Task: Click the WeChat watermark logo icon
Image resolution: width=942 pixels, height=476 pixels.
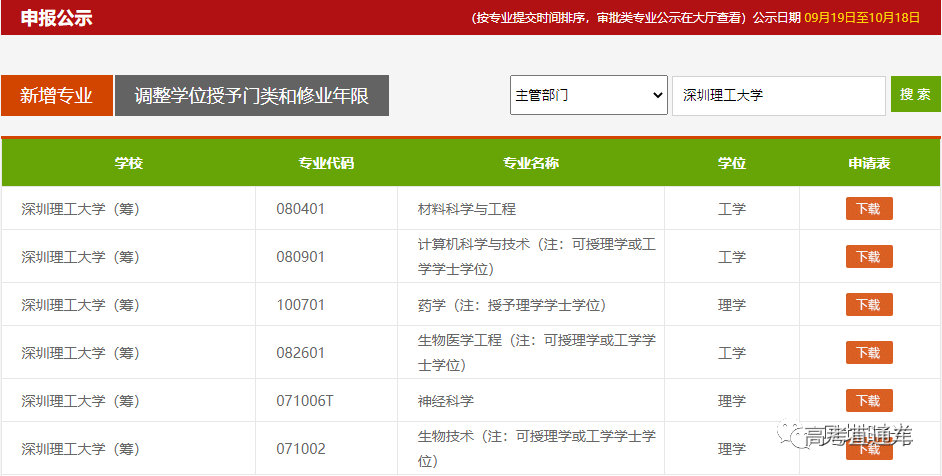Action: (x=796, y=435)
